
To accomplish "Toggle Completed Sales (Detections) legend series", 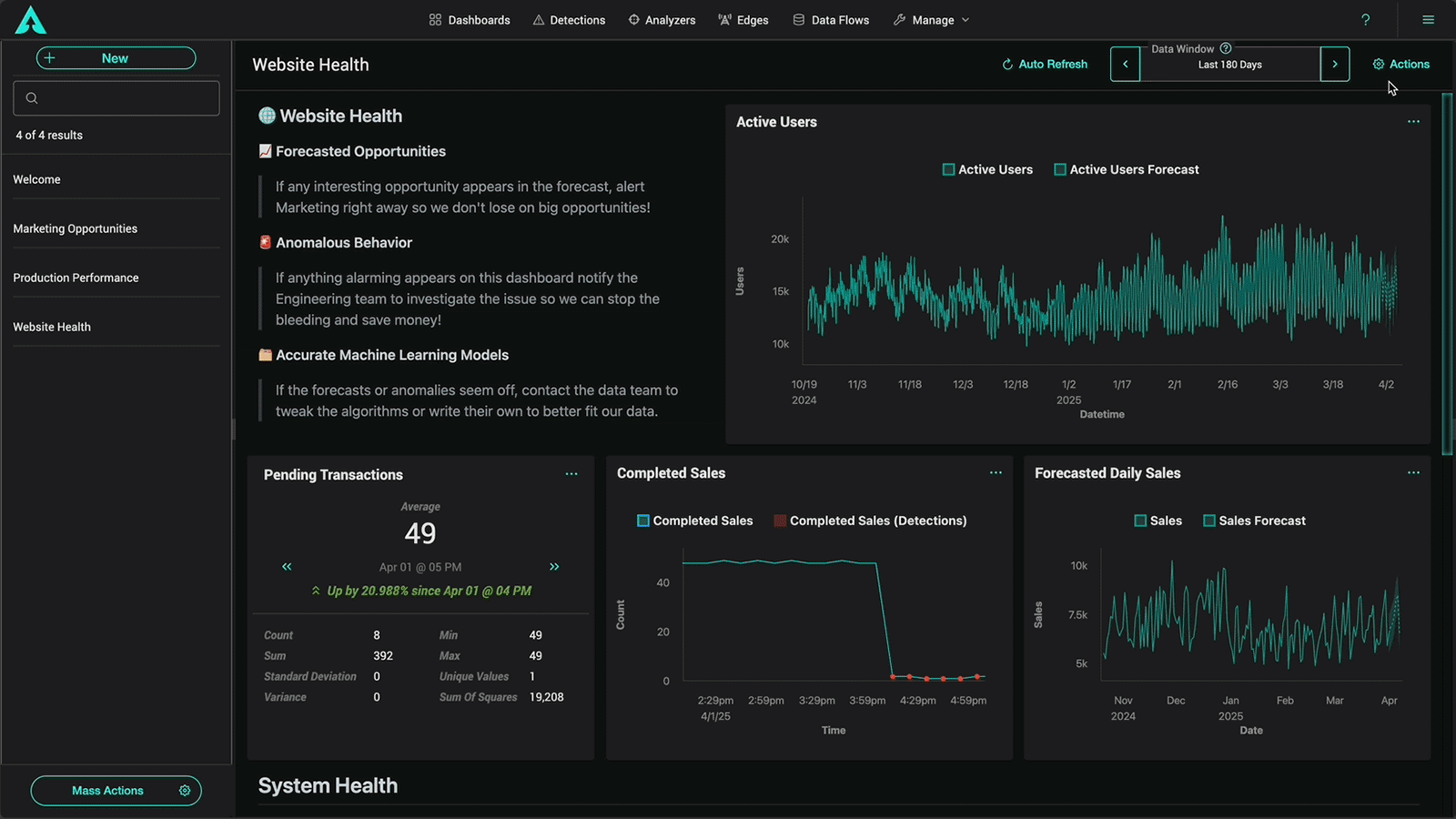I will coord(870,521).
